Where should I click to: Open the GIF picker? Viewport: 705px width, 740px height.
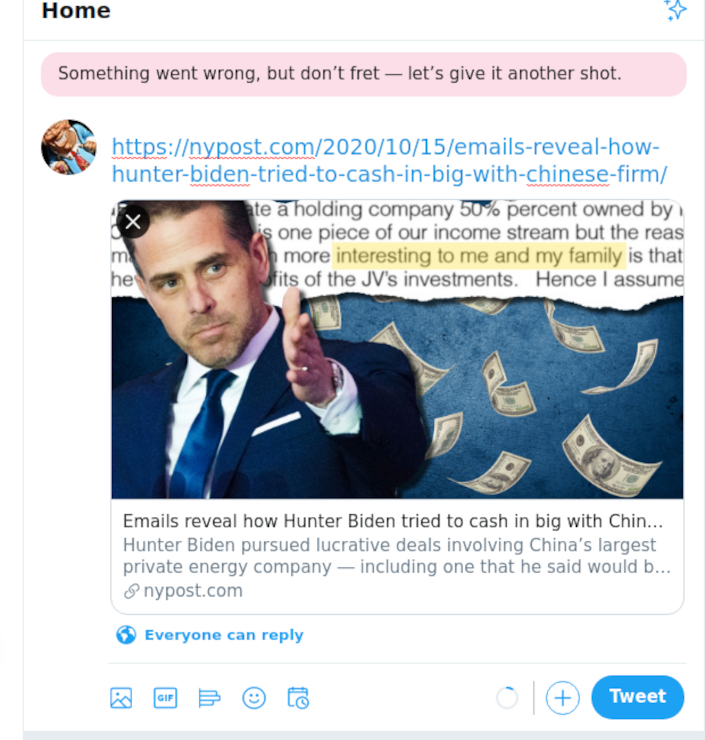click(x=165, y=698)
